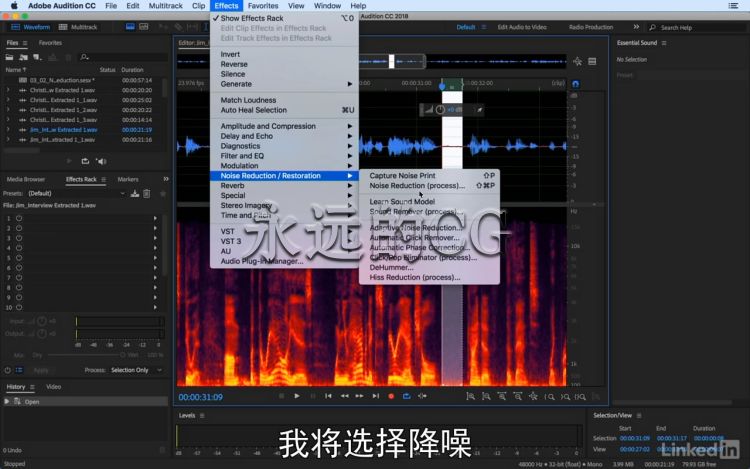Select Edit Audio to Video workspace
The image size is (750, 469).
[x=522, y=27]
